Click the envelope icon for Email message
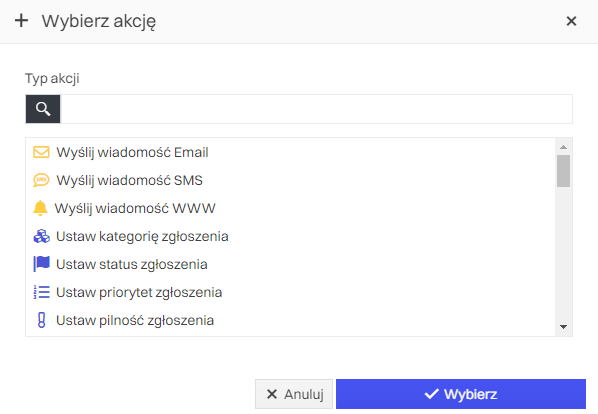This screenshot has height=414, width=598. [x=41, y=152]
